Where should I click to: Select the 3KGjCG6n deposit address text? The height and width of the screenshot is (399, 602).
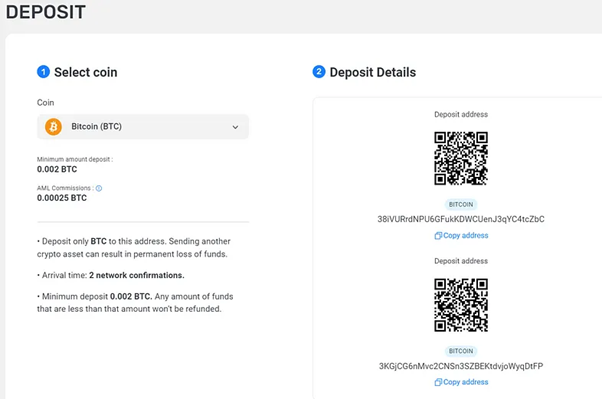point(461,366)
